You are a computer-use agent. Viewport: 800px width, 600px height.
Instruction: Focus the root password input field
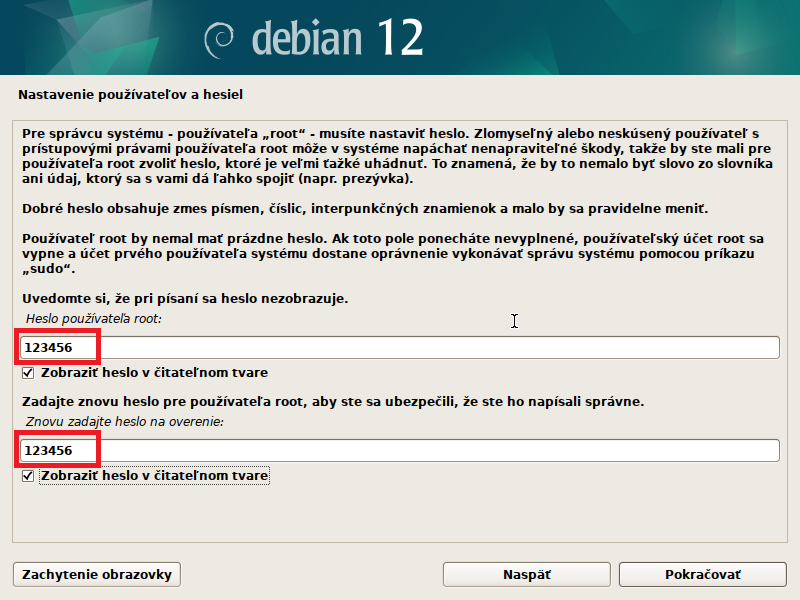coord(400,347)
